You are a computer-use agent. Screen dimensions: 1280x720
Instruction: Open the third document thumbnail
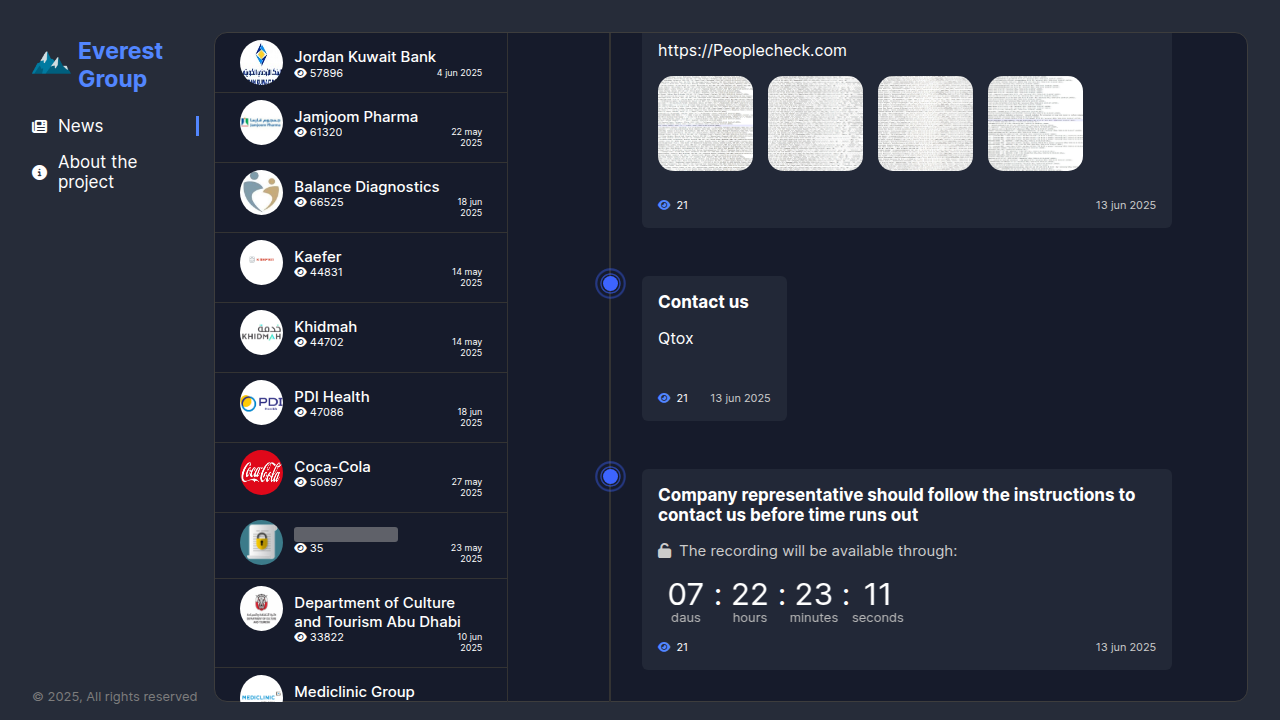[x=925, y=123]
